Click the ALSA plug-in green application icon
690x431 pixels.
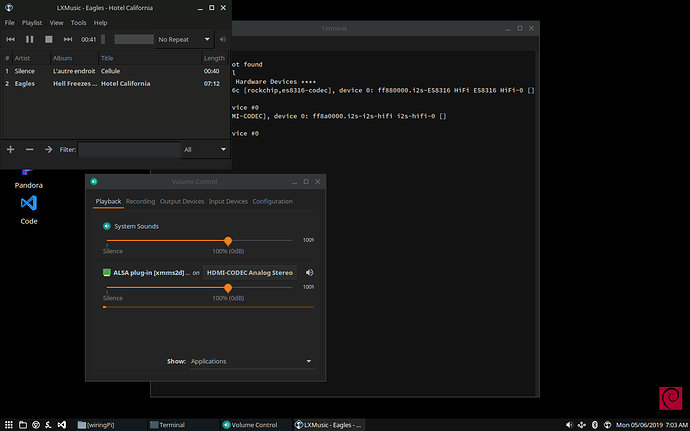(x=106, y=273)
